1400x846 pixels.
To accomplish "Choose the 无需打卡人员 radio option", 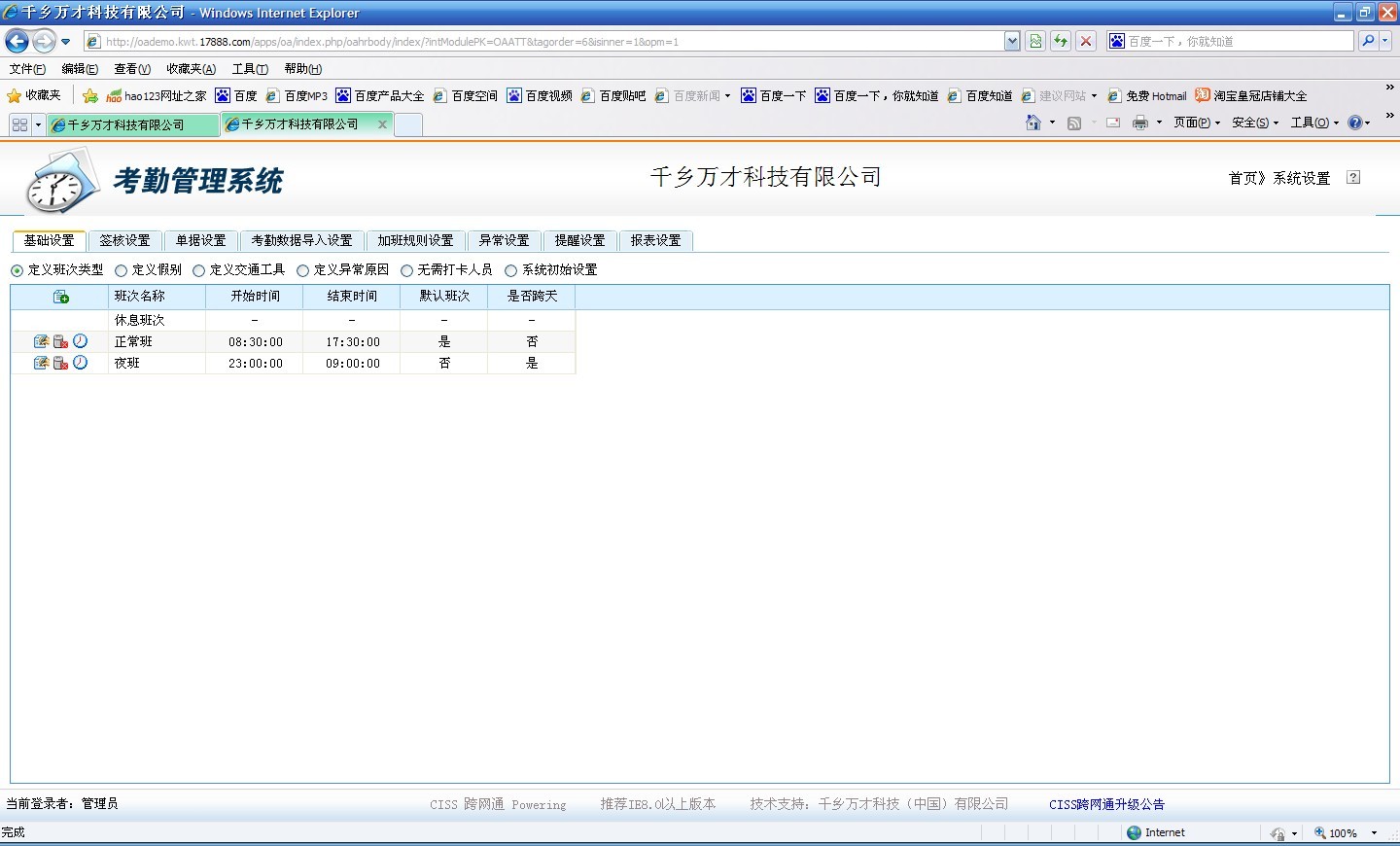I will (407, 270).
